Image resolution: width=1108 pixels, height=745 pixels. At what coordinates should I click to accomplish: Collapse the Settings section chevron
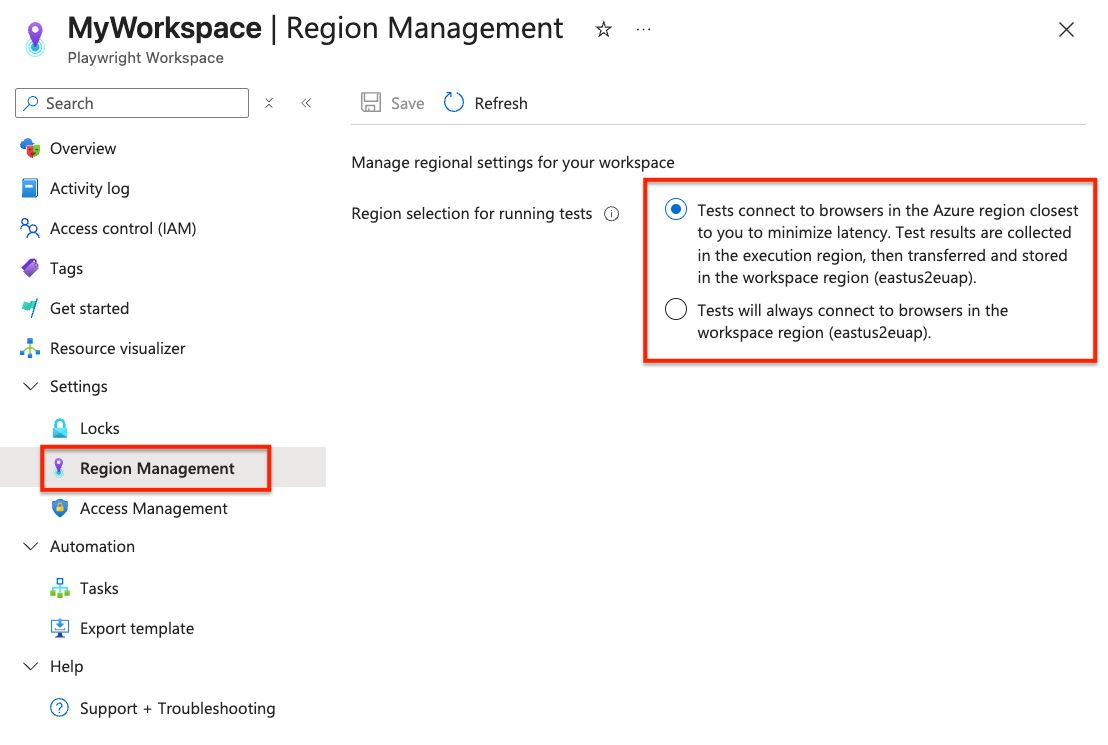30,387
